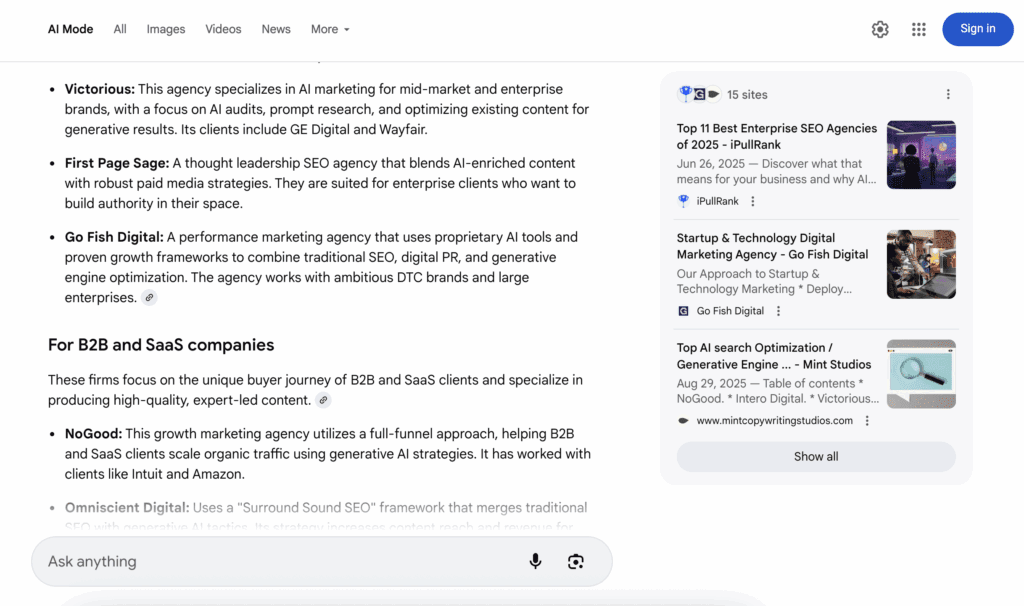Click link icon after Go Fish Digital paragraph
Image resolution: width=1024 pixels, height=606 pixels.
[149, 298]
